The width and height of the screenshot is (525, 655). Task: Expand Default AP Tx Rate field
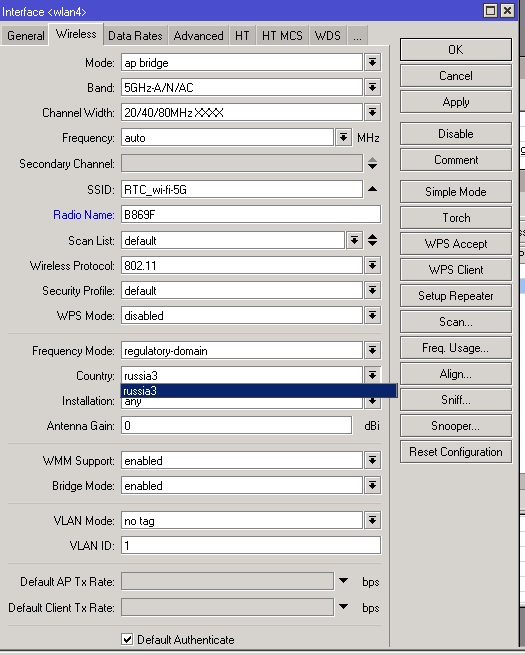343,581
